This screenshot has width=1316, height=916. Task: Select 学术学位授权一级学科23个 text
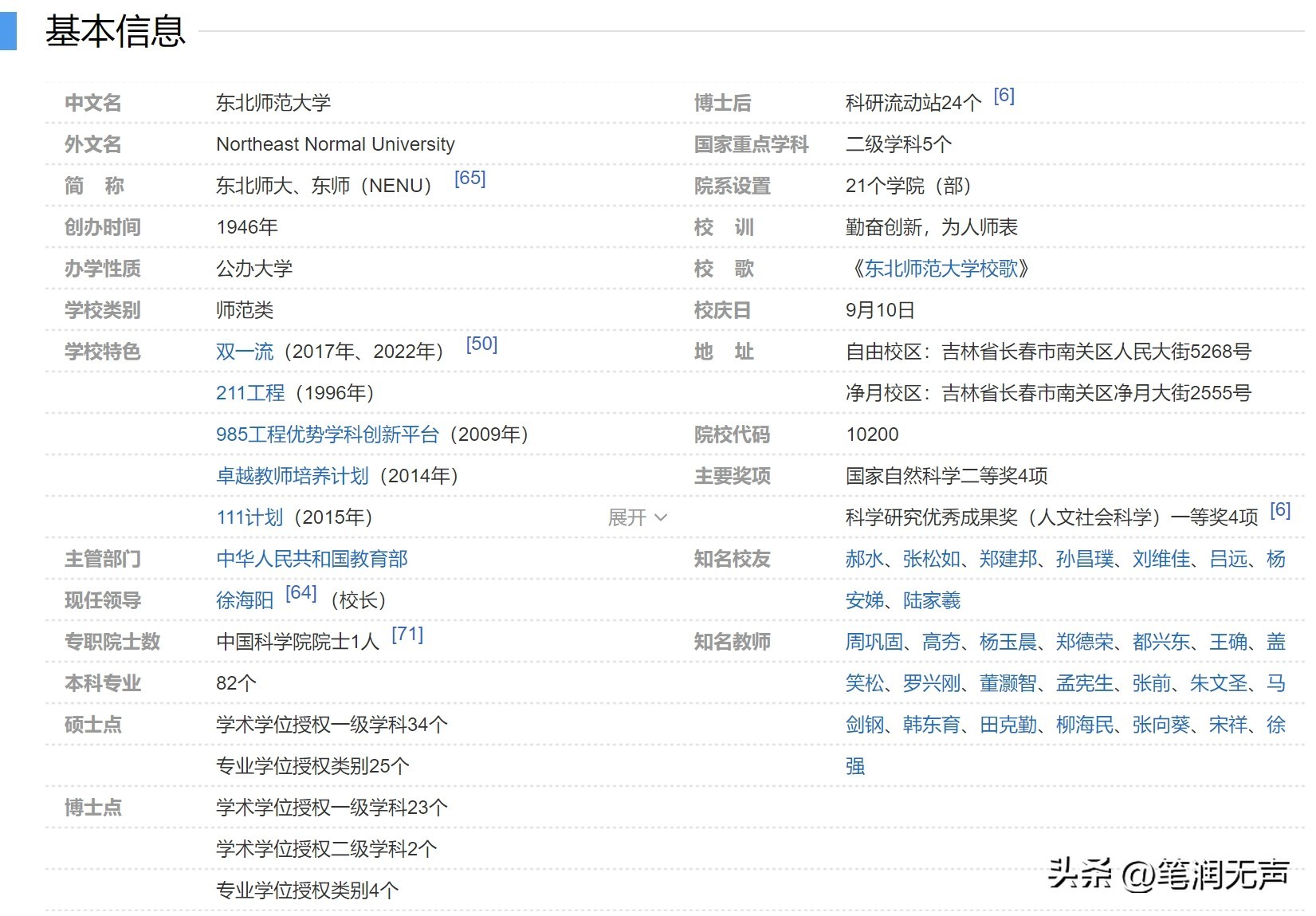(x=332, y=808)
